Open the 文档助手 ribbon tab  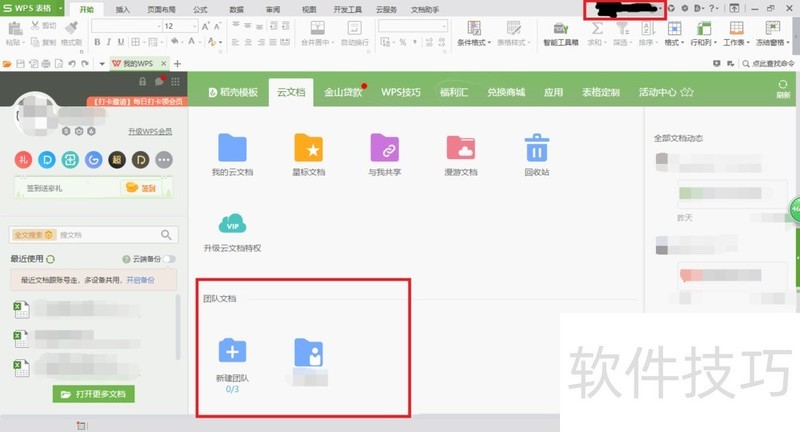(424, 10)
